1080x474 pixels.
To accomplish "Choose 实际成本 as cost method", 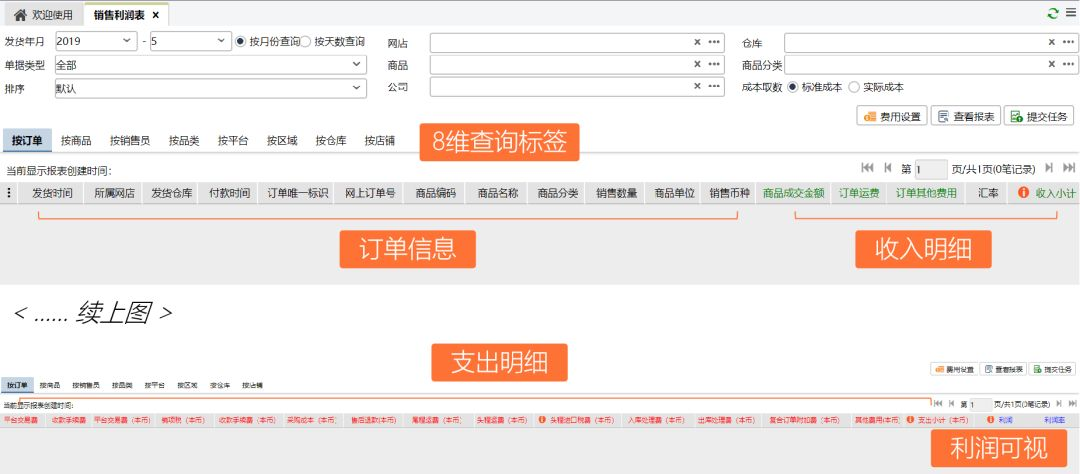I will pos(853,87).
